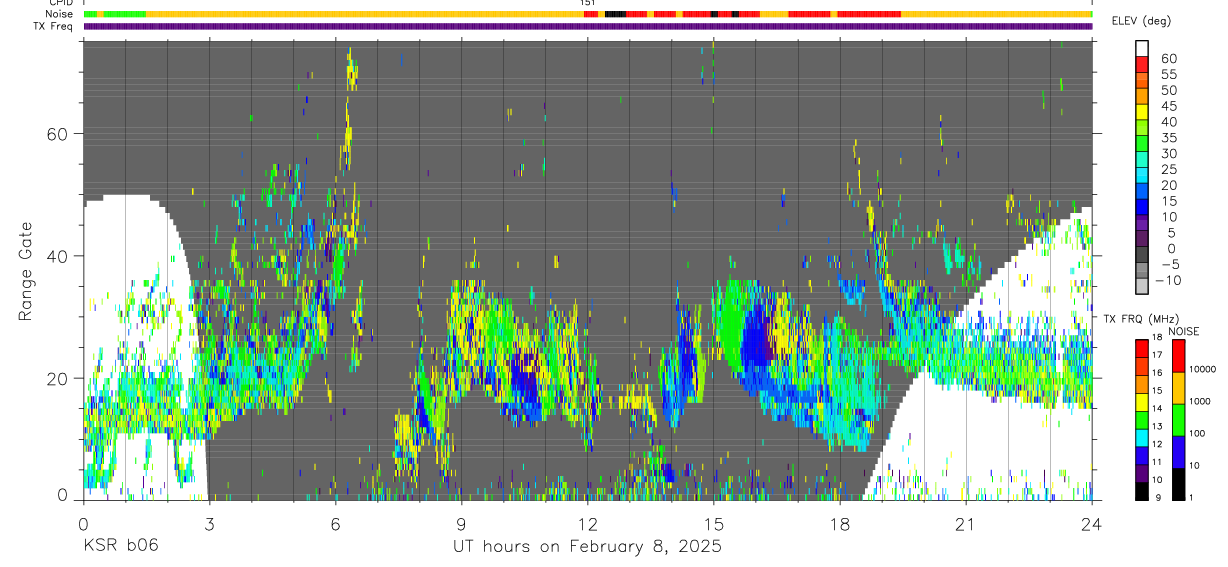Click the x-axis tick label '6'
The height and width of the screenshot is (567, 1228).
[x=335, y=523]
